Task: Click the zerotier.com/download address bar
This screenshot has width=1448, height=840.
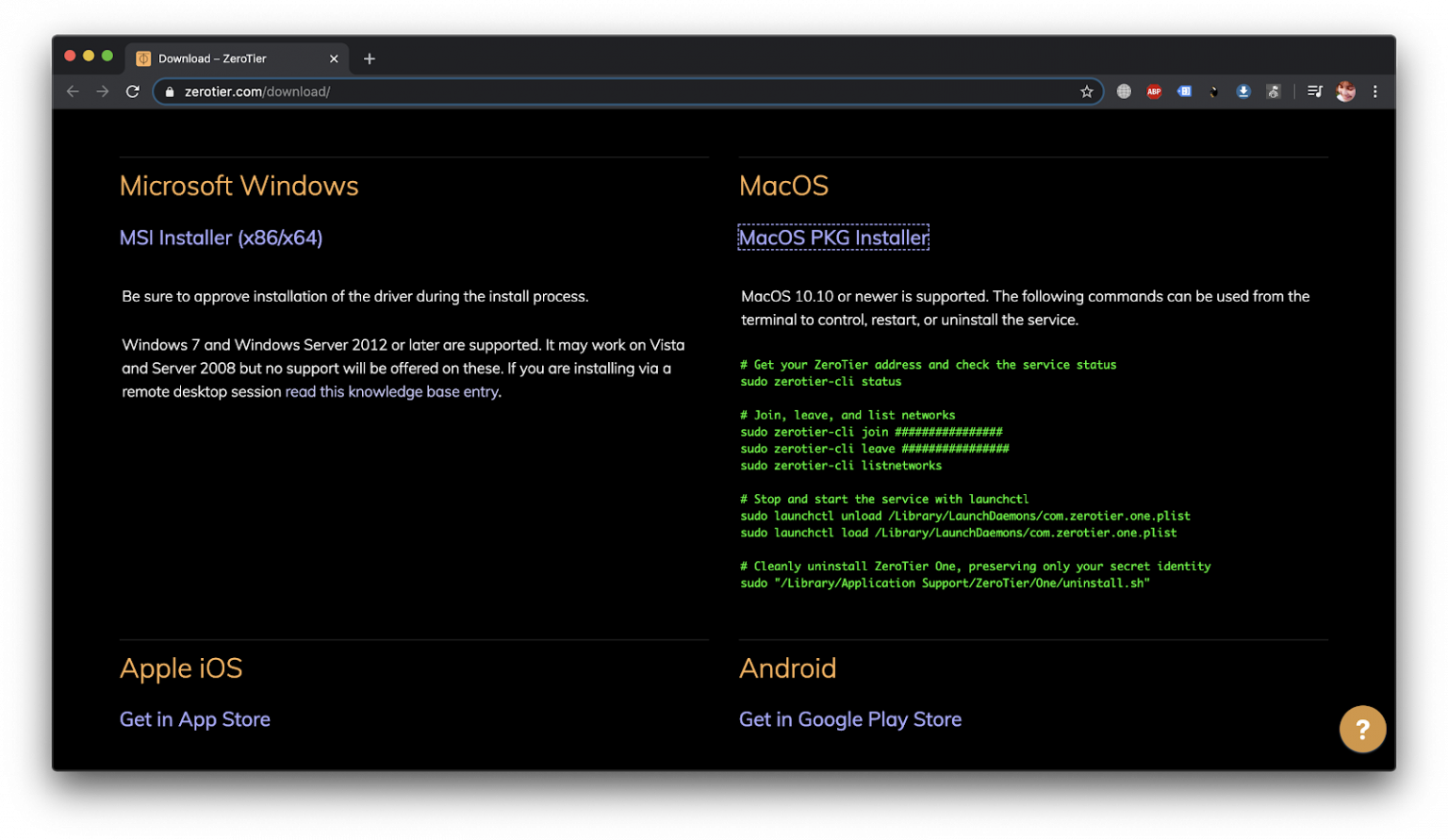Action: [627, 91]
